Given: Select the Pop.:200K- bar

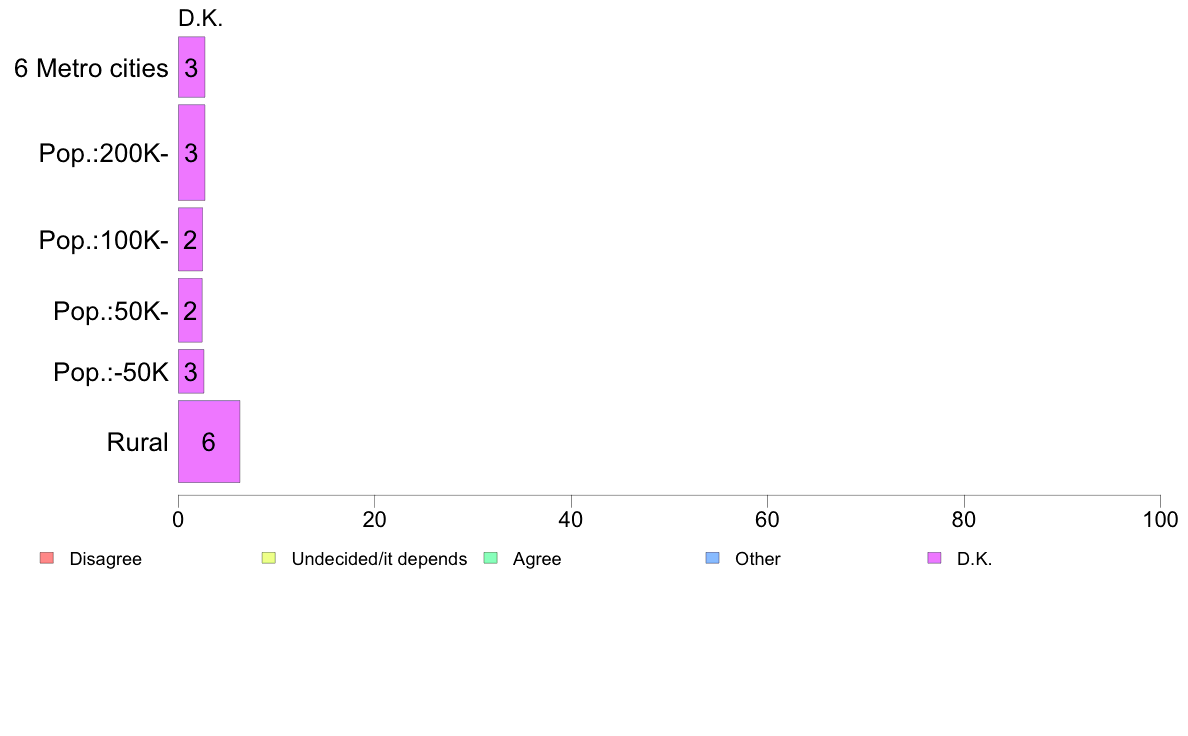Looking at the screenshot, I should [192, 152].
